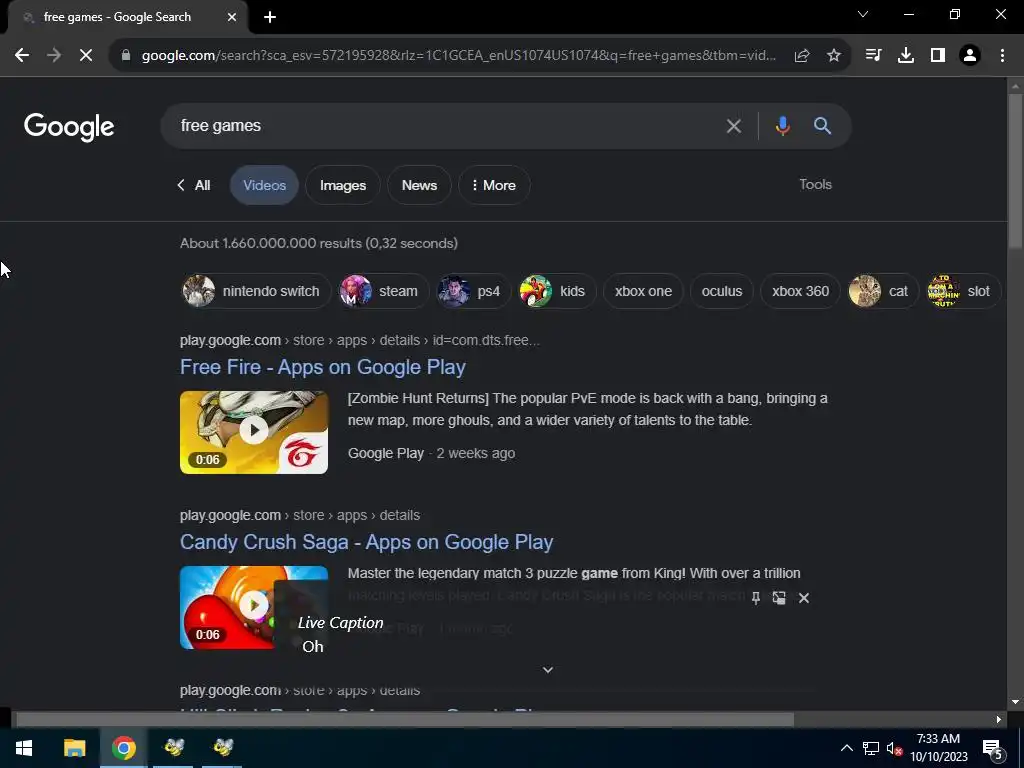Switch to the Images tab
The width and height of the screenshot is (1024, 768).
tap(343, 185)
